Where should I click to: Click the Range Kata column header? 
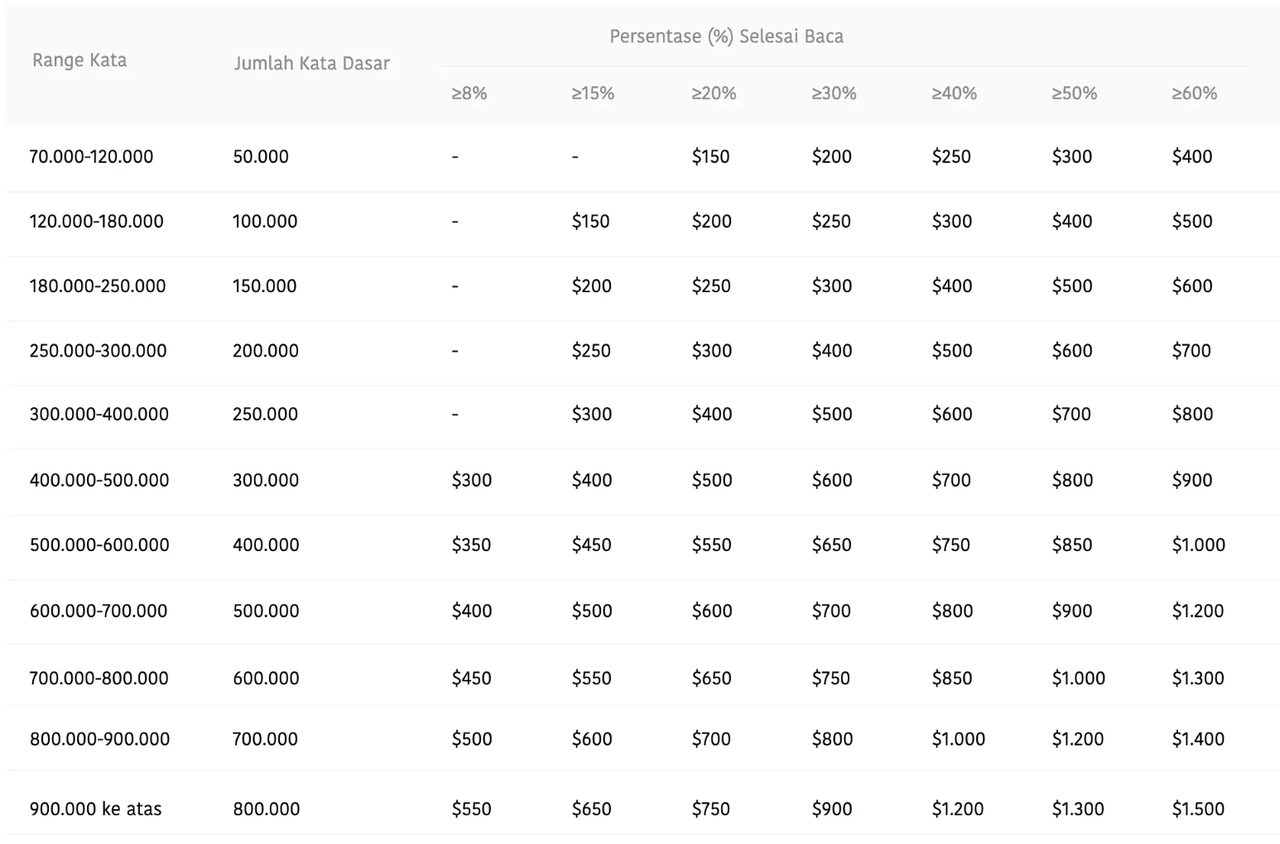pos(80,60)
